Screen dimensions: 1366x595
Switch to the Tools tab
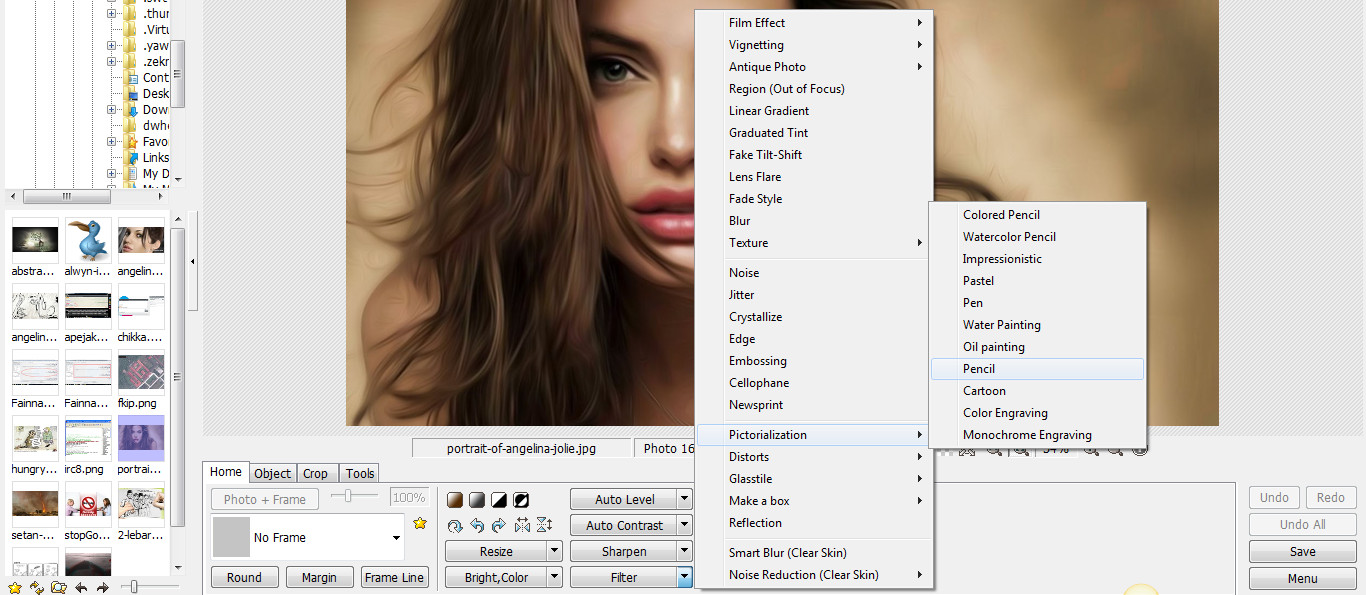coord(360,474)
